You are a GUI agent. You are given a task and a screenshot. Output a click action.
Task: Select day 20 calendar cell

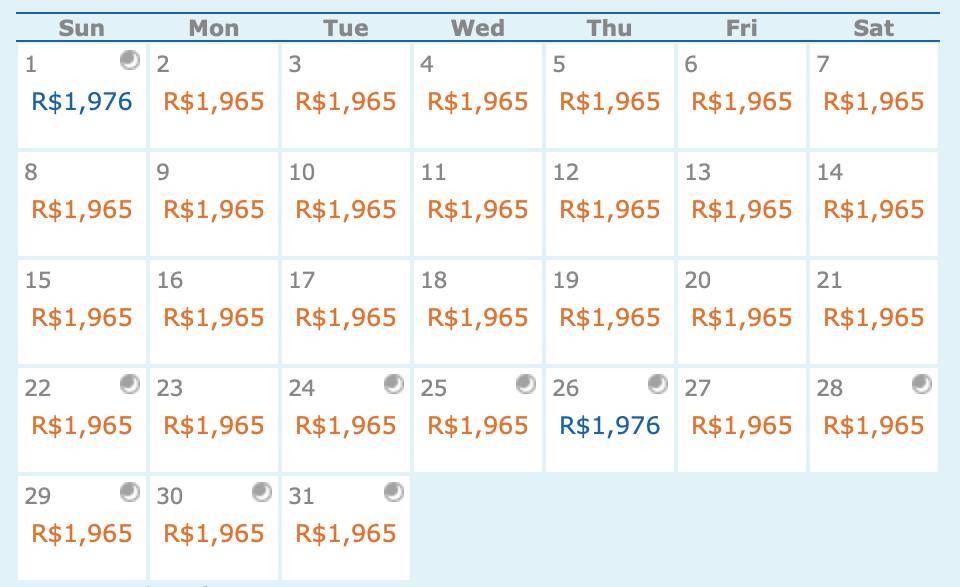[741, 312]
